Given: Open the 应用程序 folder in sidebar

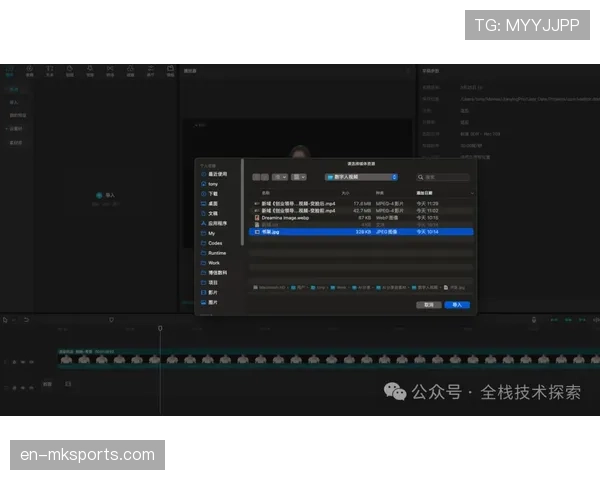Looking at the screenshot, I should [x=217, y=223].
